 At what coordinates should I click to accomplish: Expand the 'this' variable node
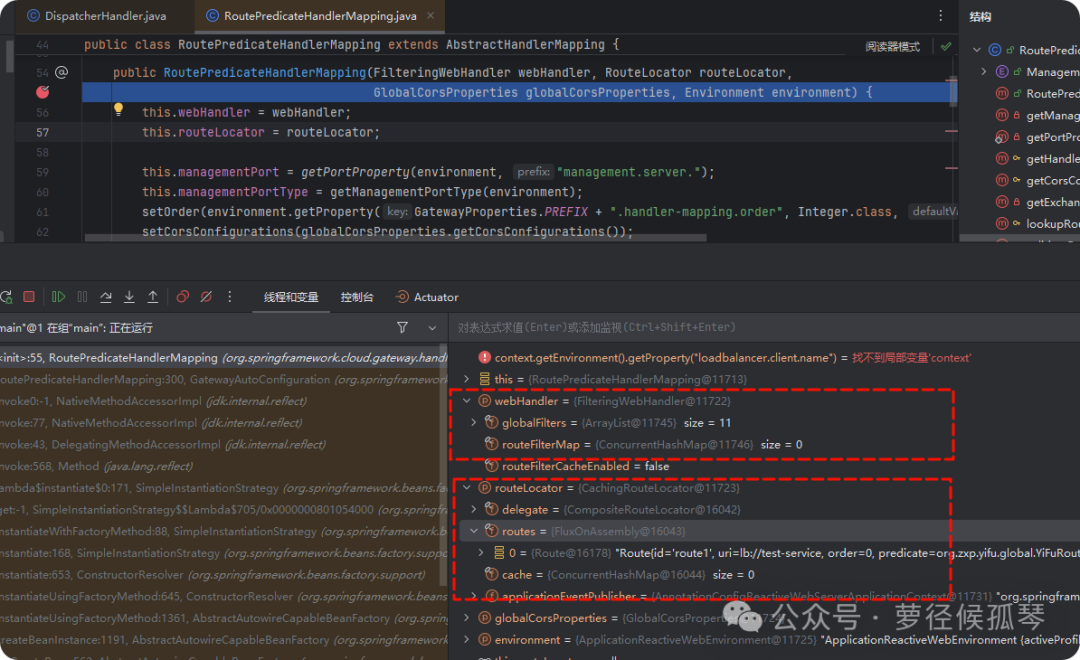point(466,379)
